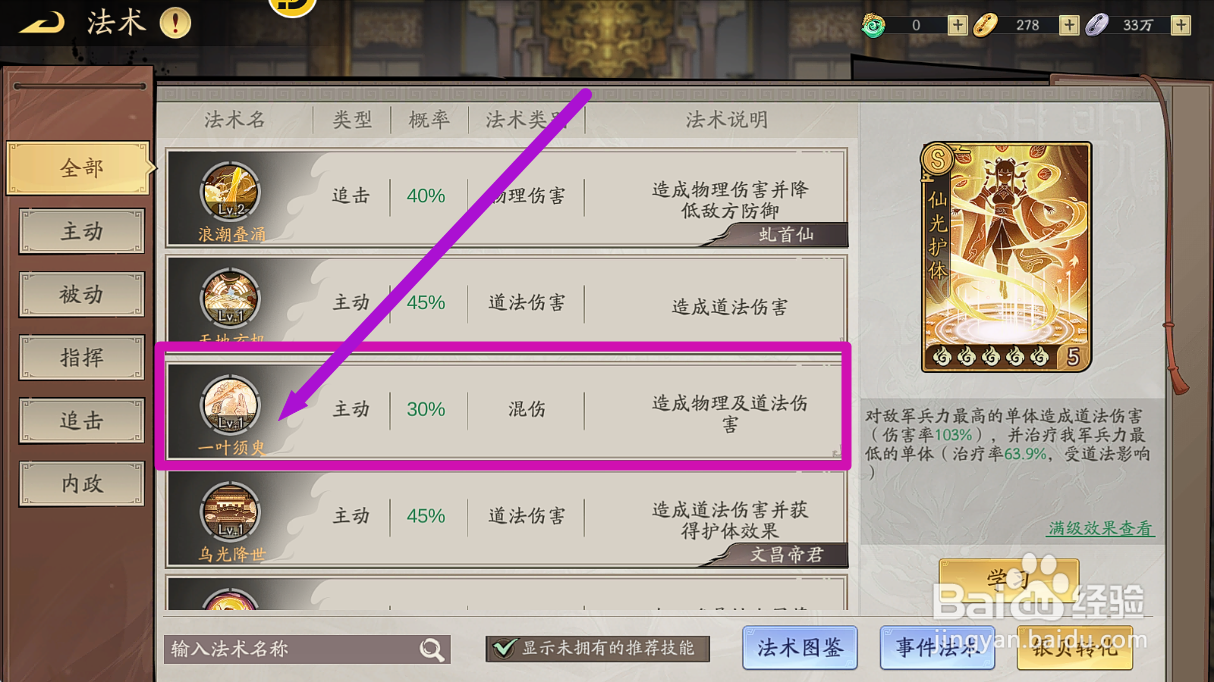Click the 仙光护体 card thumbnail
Viewport: 1214px width, 682px height.
(1007, 257)
